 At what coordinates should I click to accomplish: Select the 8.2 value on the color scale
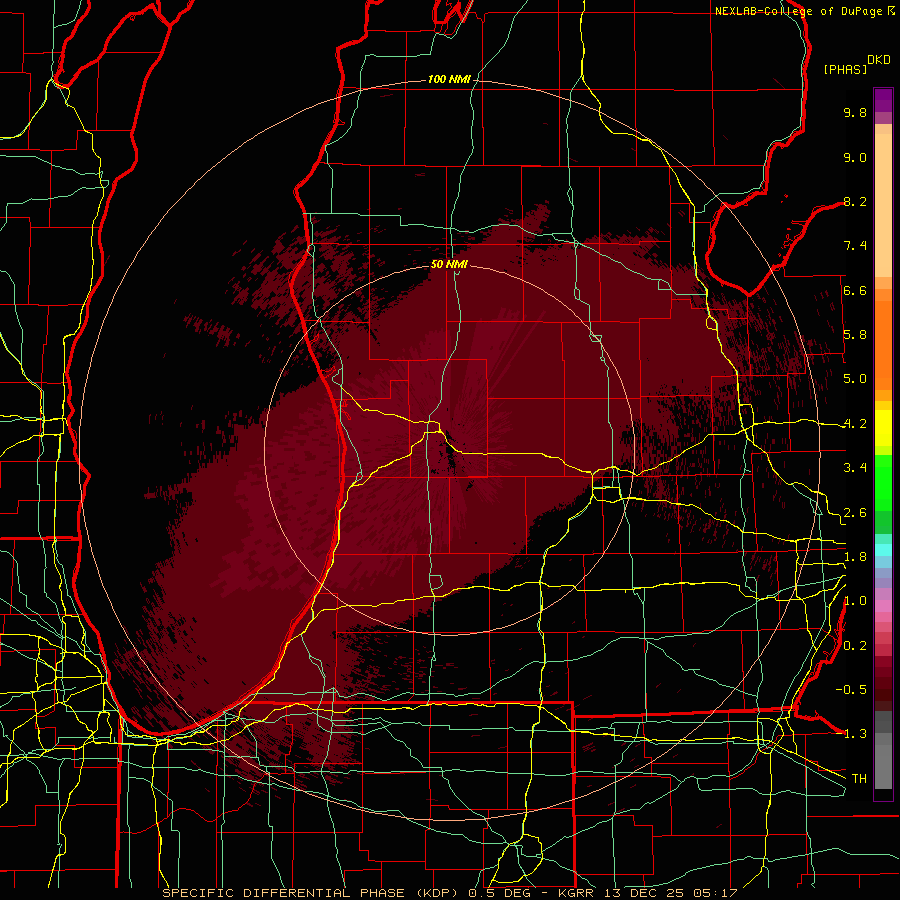tap(855, 201)
